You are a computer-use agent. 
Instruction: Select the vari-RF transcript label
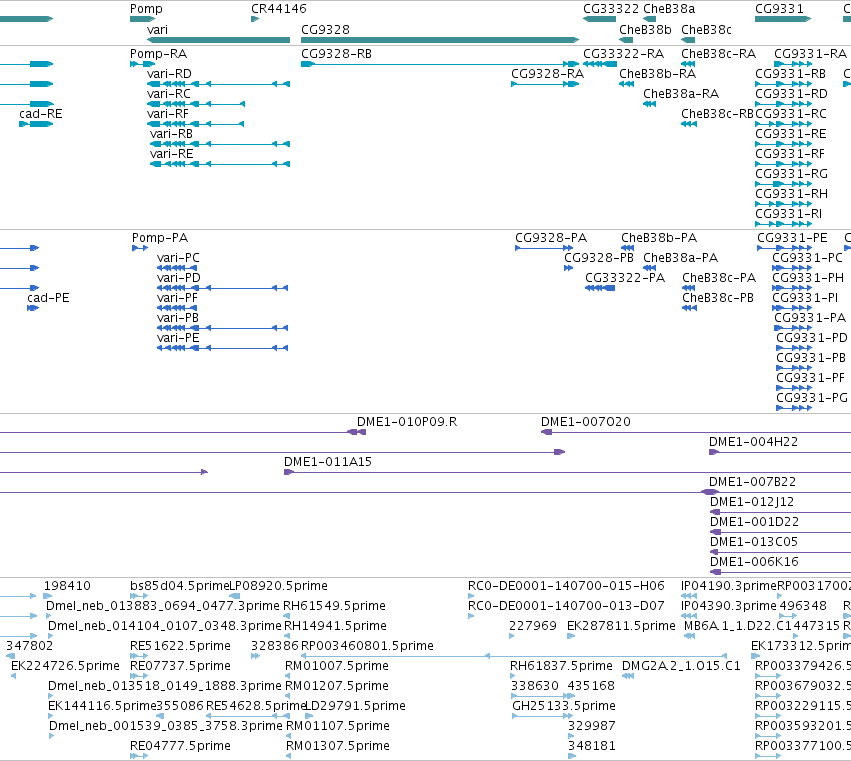coord(168,114)
